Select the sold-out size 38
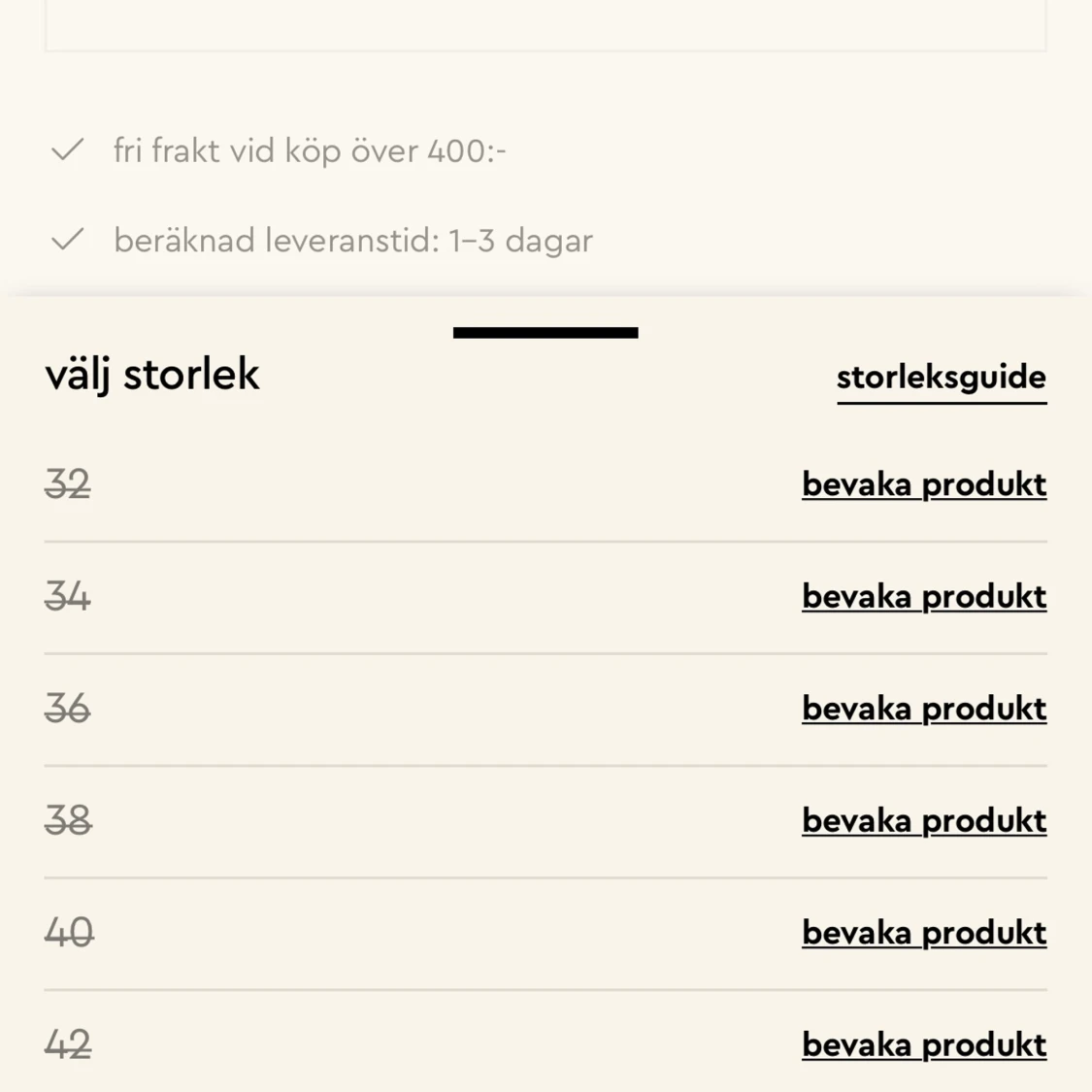This screenshot has height=1092, width=1092. [x=68, y=820]
